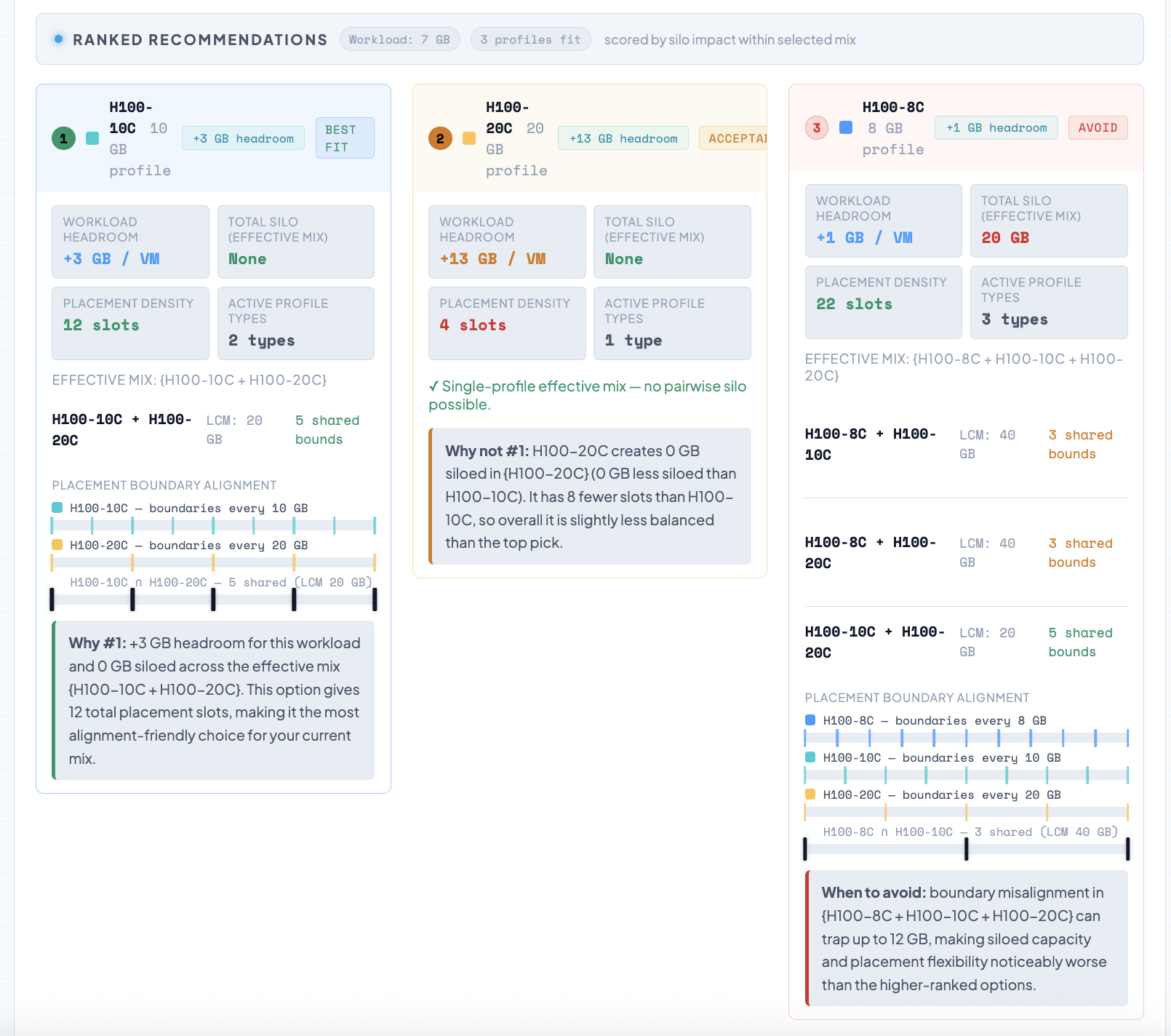Viewport: 1171px width, 1036px height.
Task: Click the 3 profiles fit pill
Action: click(x=530, y=39)
